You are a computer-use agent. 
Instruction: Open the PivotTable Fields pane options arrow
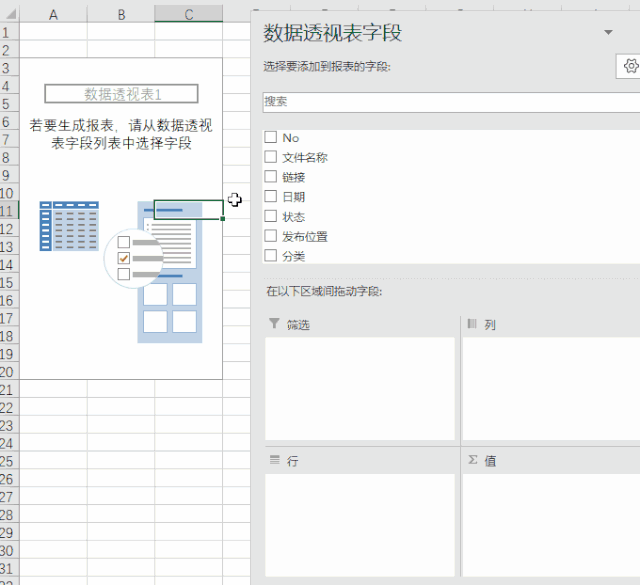608,32
